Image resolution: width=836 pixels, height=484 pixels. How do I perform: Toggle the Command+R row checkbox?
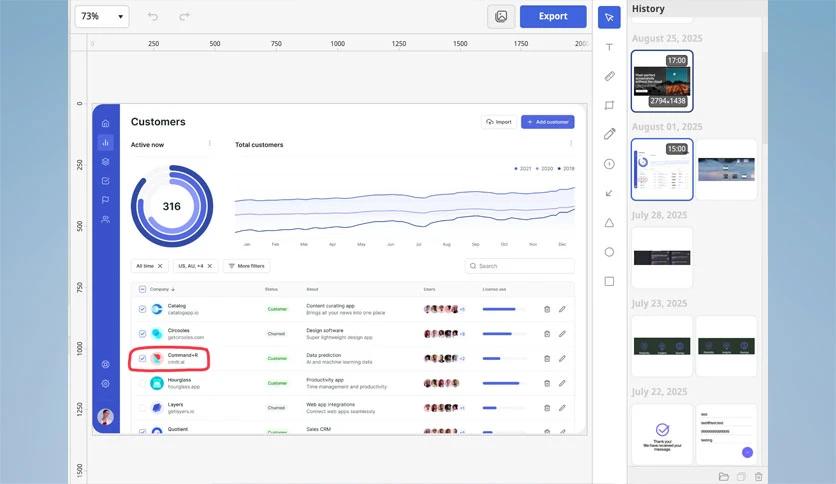pos(142,358)
